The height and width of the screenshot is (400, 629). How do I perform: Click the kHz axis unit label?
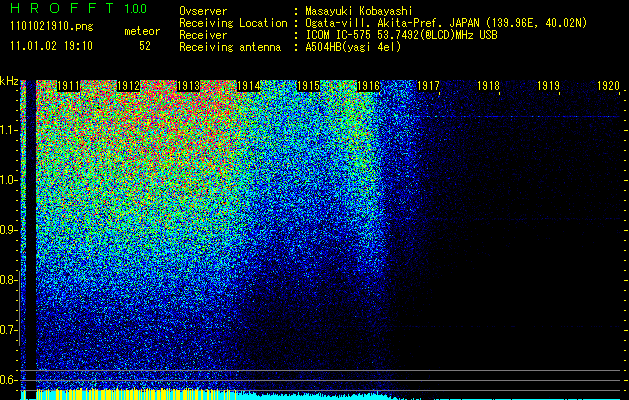click(x=9, y=81)
